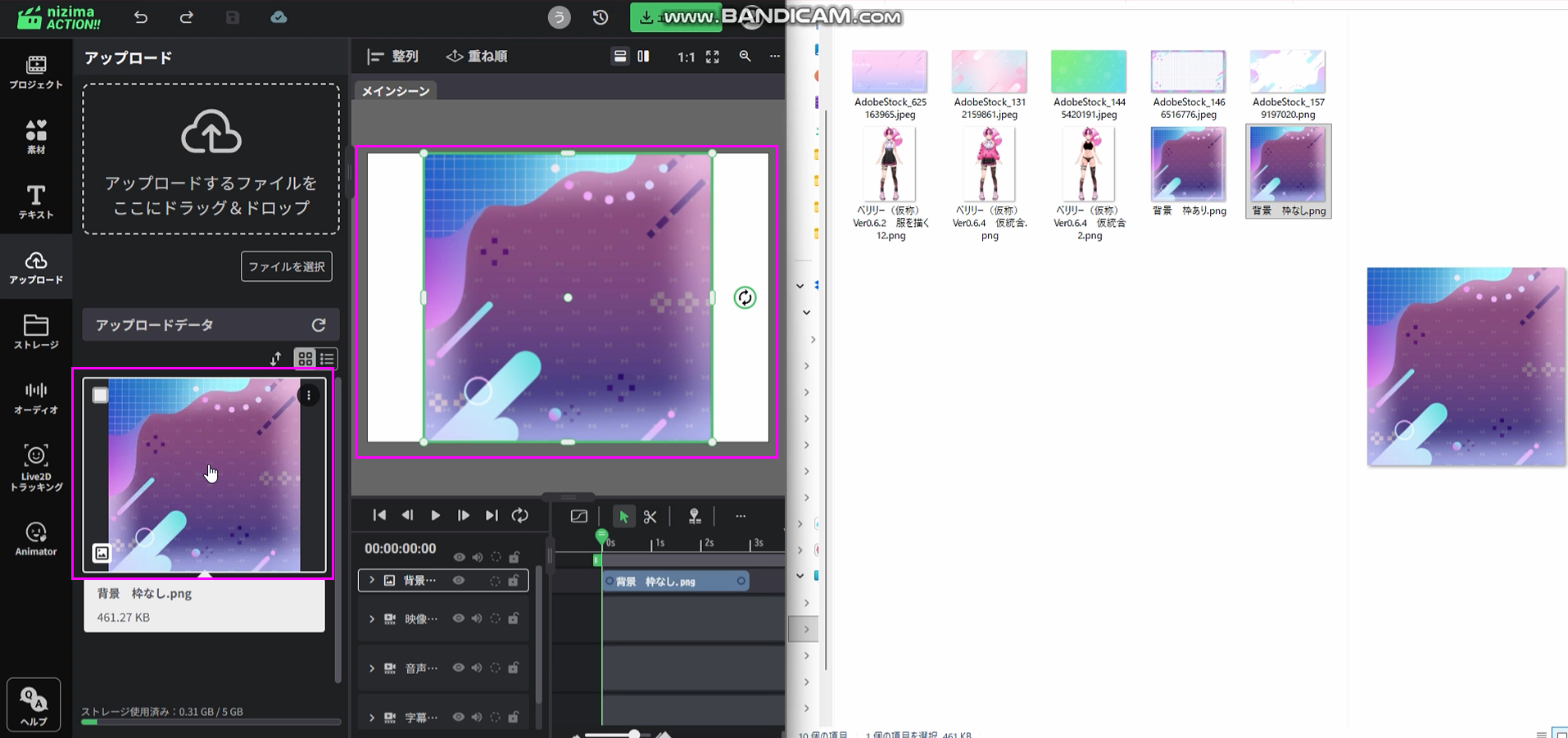Hide the 背景 track with eye icon
1568x738 pixels.
(459, 581)
